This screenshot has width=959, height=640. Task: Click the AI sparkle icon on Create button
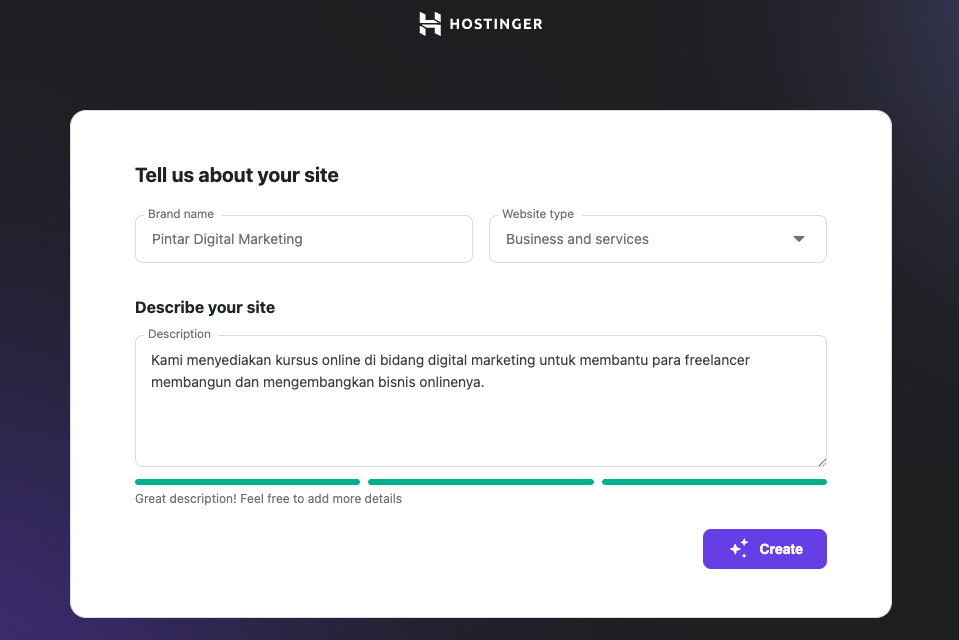point(739,548)
